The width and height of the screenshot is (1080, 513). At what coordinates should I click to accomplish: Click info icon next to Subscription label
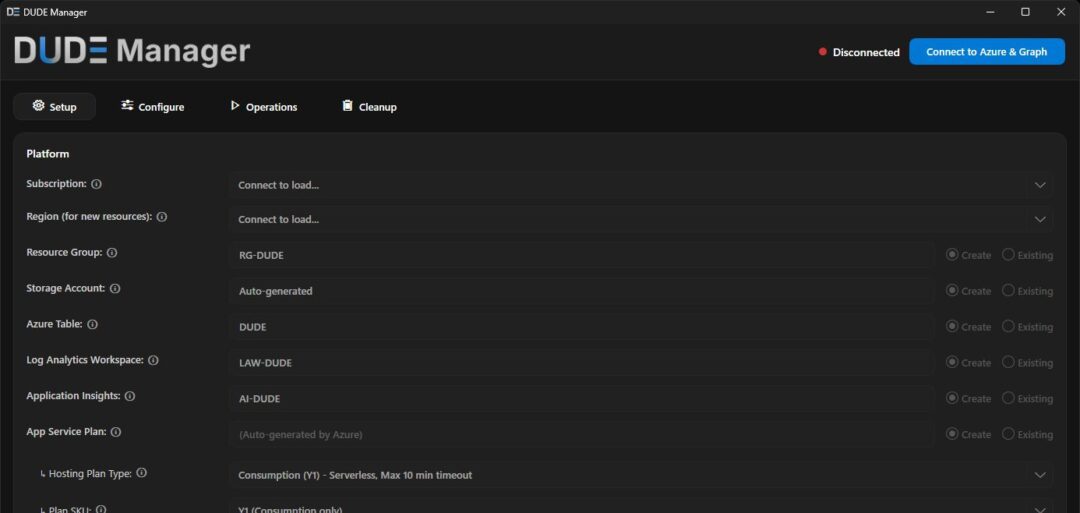click(97, 184)
